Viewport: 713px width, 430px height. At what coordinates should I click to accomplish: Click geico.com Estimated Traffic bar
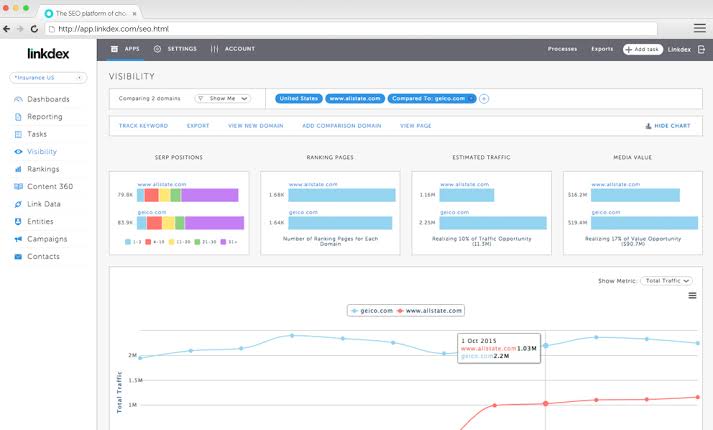click(x=493, y=223)
